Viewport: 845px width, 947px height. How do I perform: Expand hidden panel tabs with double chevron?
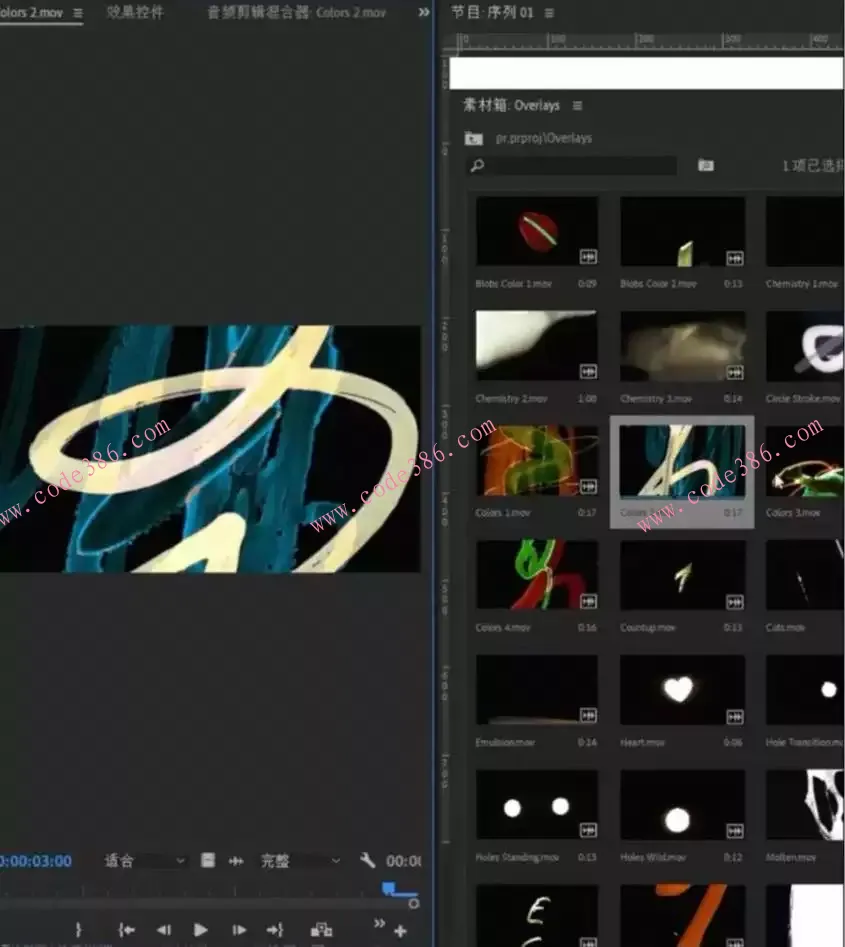(x=424, y=12)
